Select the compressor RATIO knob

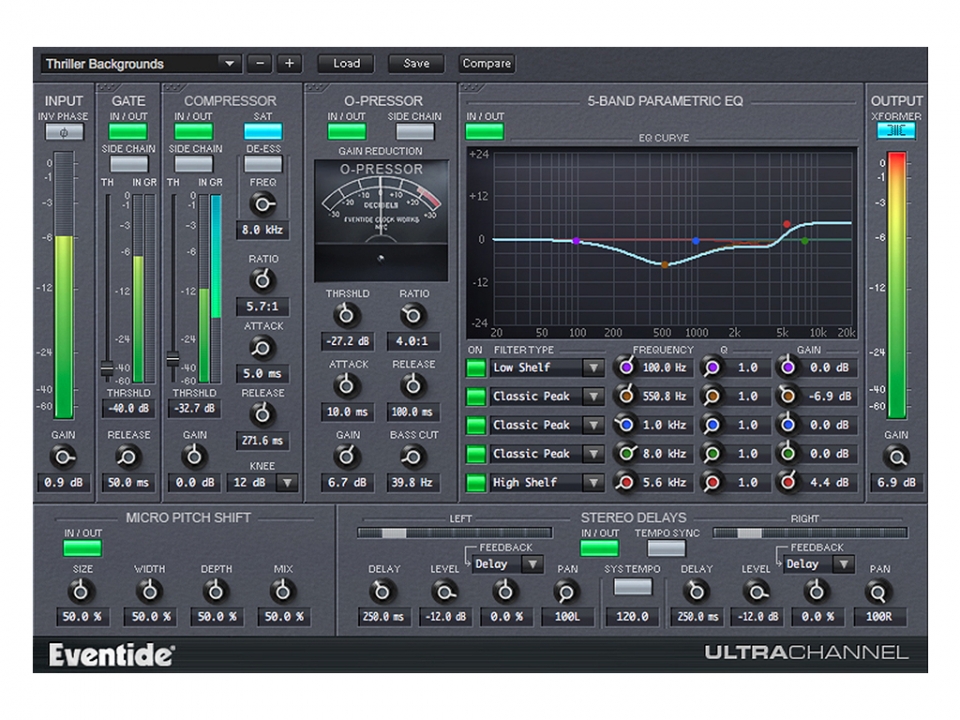(263, 278)
